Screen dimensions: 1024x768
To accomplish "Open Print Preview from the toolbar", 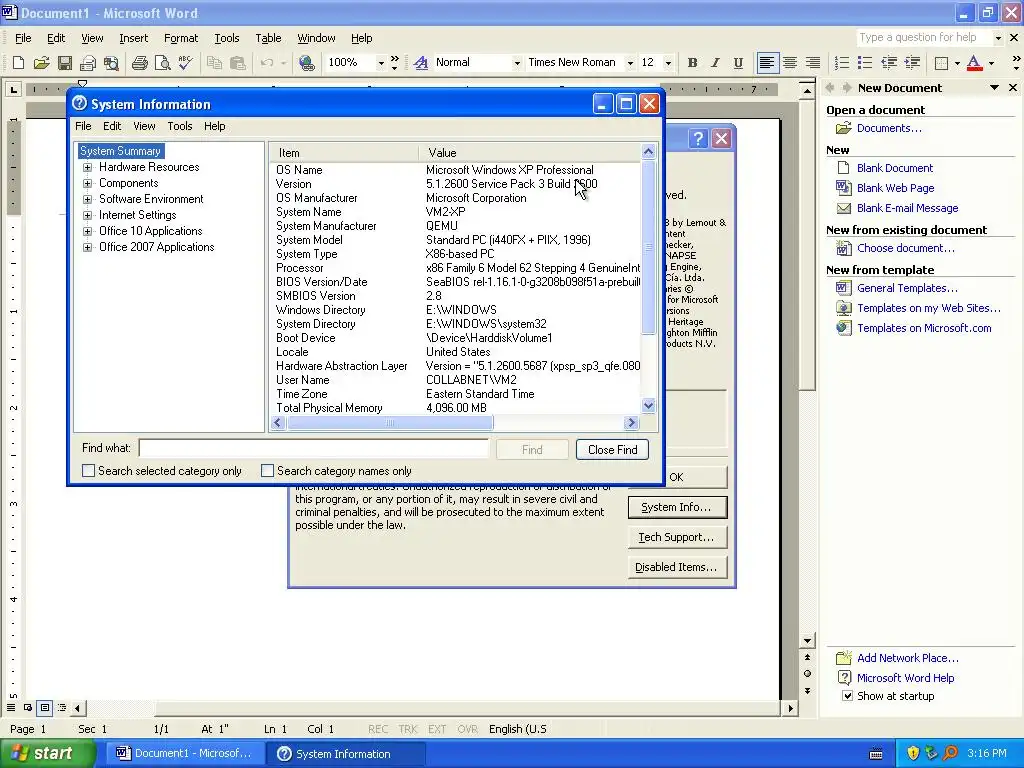I will pyautogui.click(x=162, y=63).
